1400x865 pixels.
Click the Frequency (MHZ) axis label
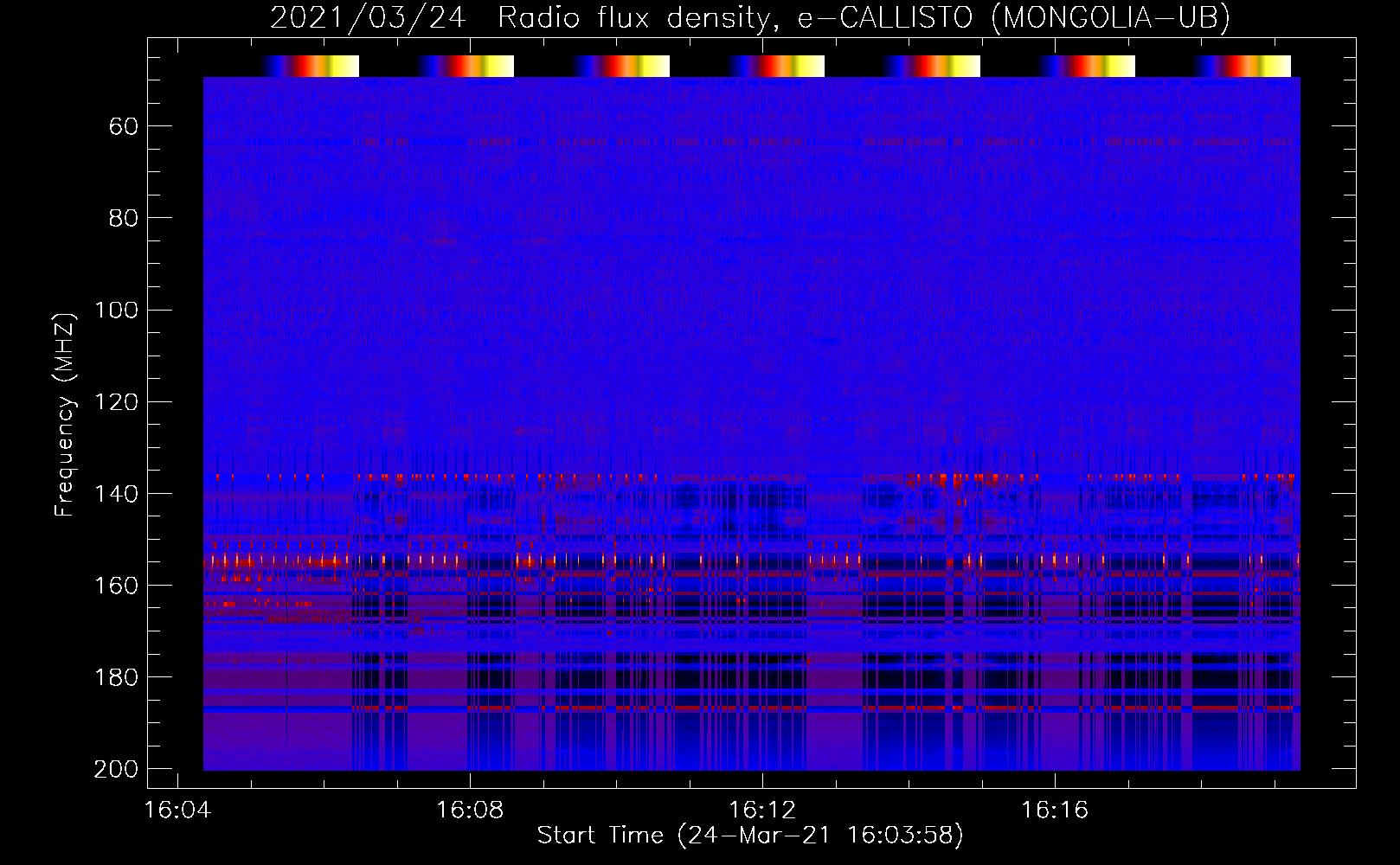65,414
